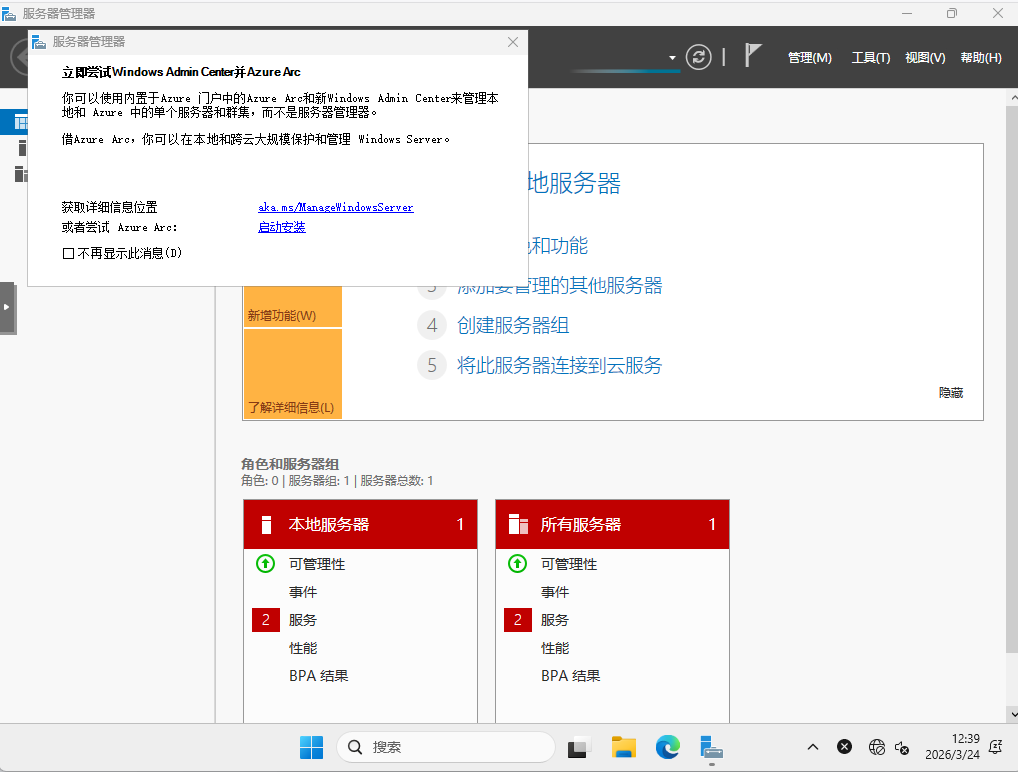
Task: Click the 启动安装 link
Action: [281, 227]
